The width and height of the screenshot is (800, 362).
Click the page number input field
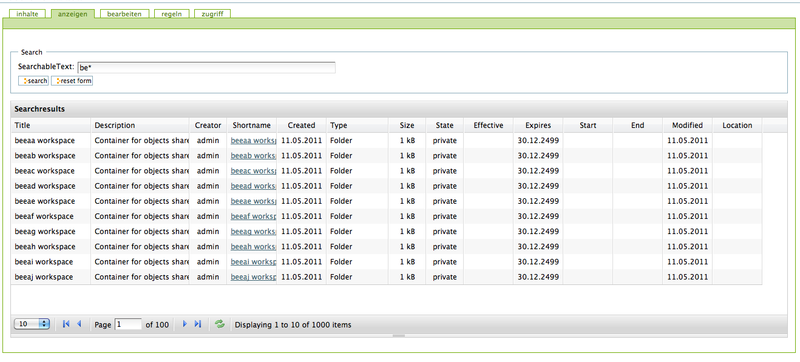[x=128, y=324]
